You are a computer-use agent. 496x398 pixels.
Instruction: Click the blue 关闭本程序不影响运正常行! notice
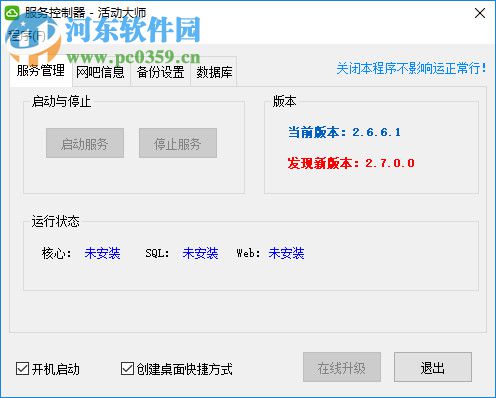tap(411, 69)
